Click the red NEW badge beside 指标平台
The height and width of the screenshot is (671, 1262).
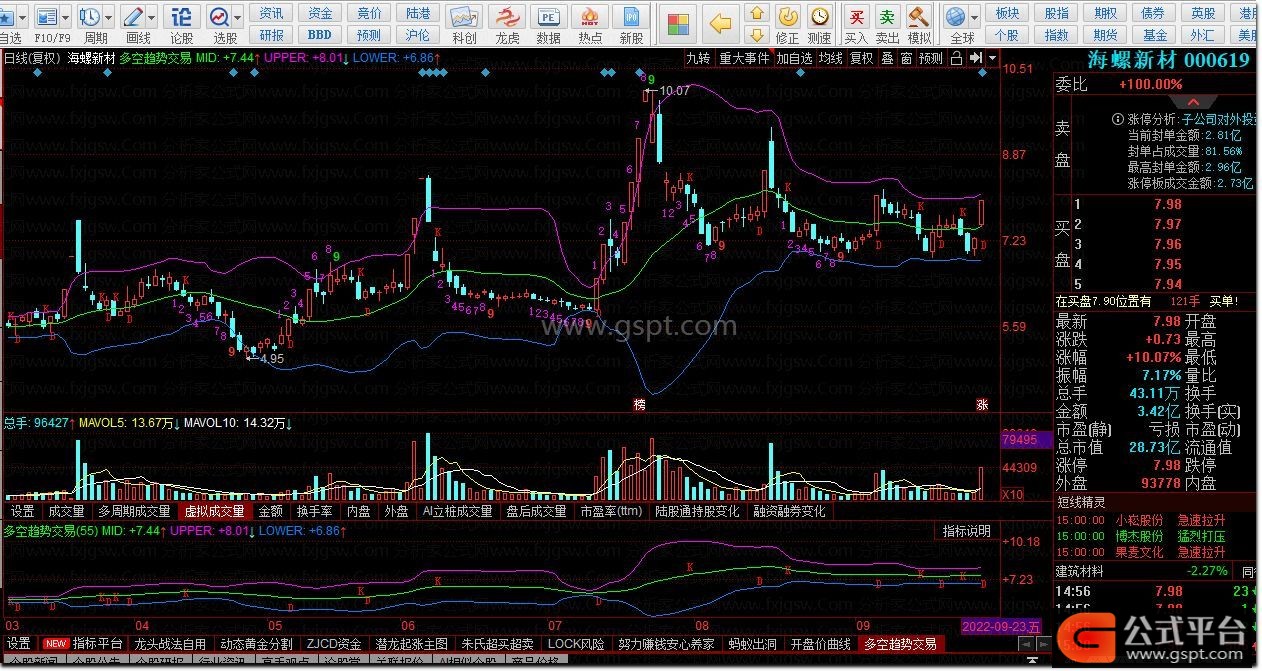click(56, 644)
